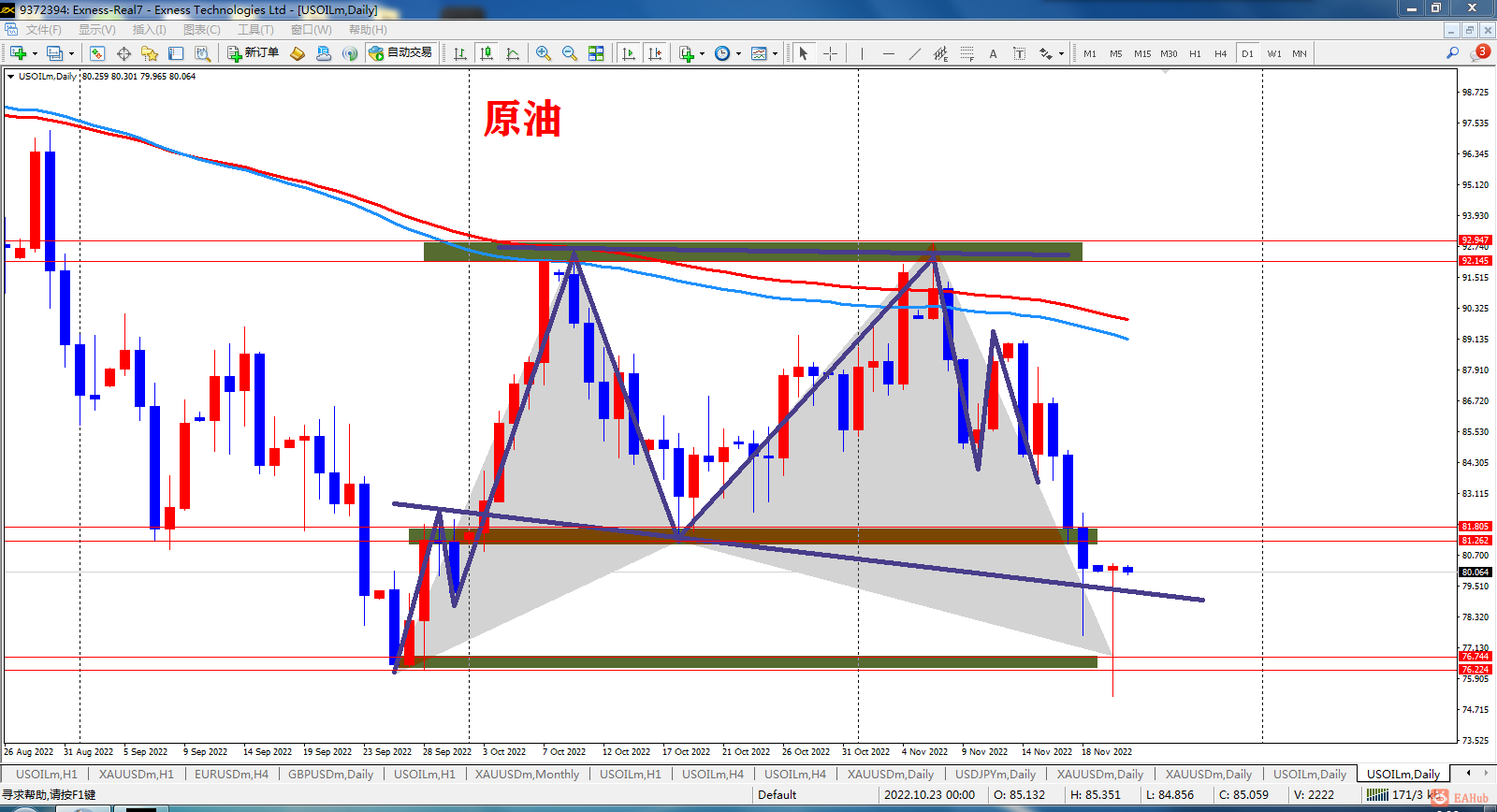Screen dimensions: 1497x812
Task: Switch to the XAUUSDm,Monthly chart tab
Action: [x=527, y=775]
